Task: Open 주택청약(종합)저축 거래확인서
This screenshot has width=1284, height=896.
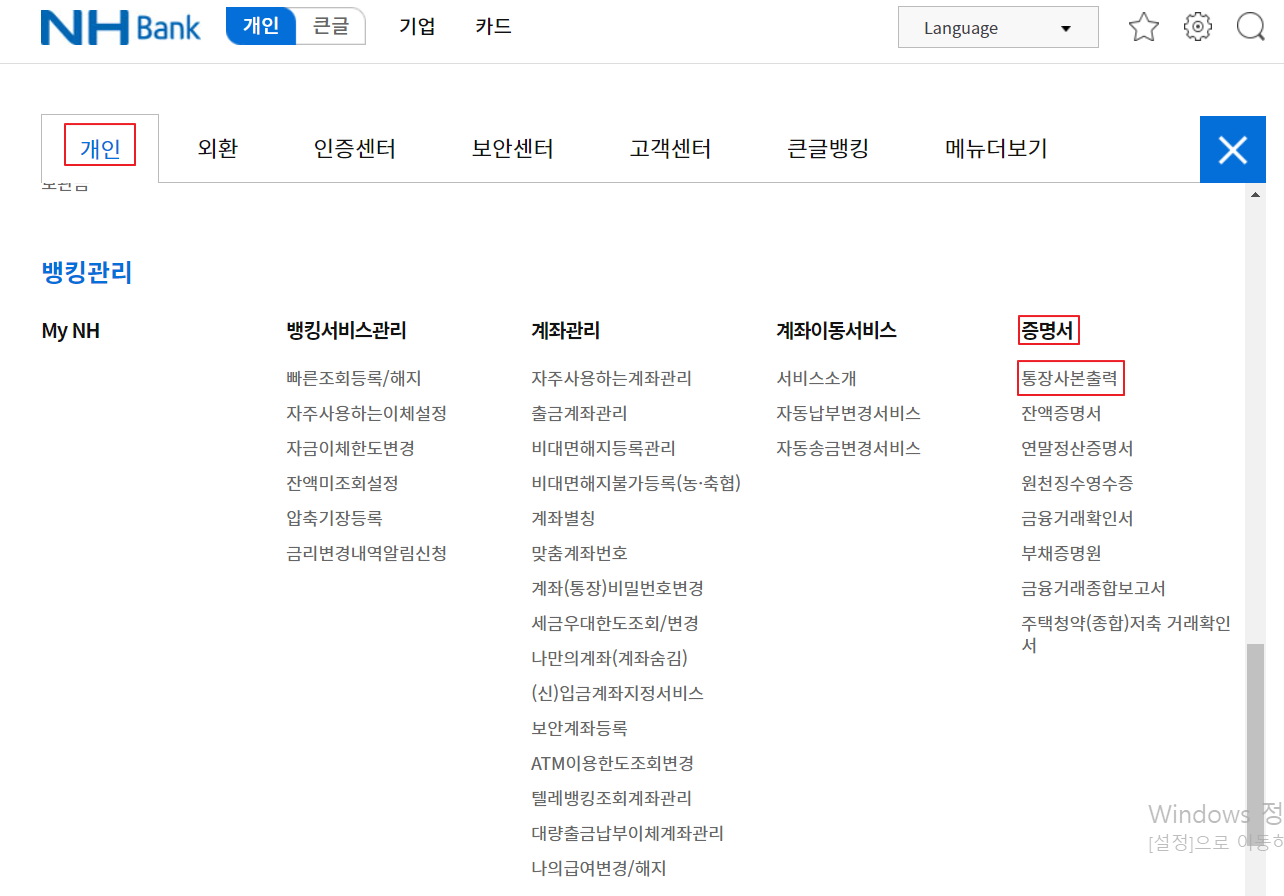Action: pyautogui.click(x=1126, y=634)
